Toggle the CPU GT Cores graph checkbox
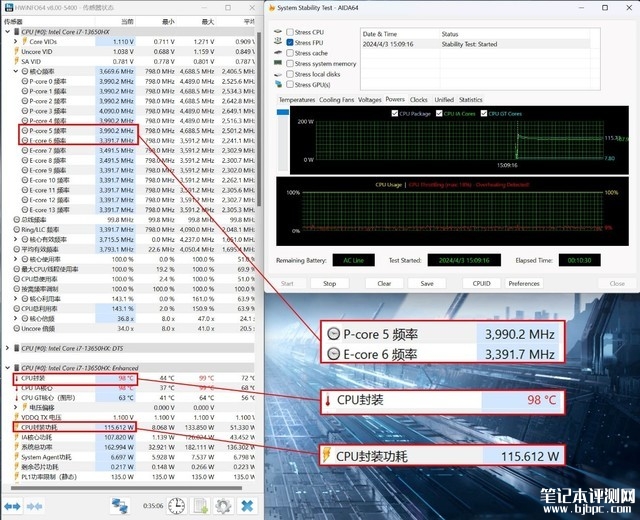Screen dimensions: 640x520 [x=484, y=113]
